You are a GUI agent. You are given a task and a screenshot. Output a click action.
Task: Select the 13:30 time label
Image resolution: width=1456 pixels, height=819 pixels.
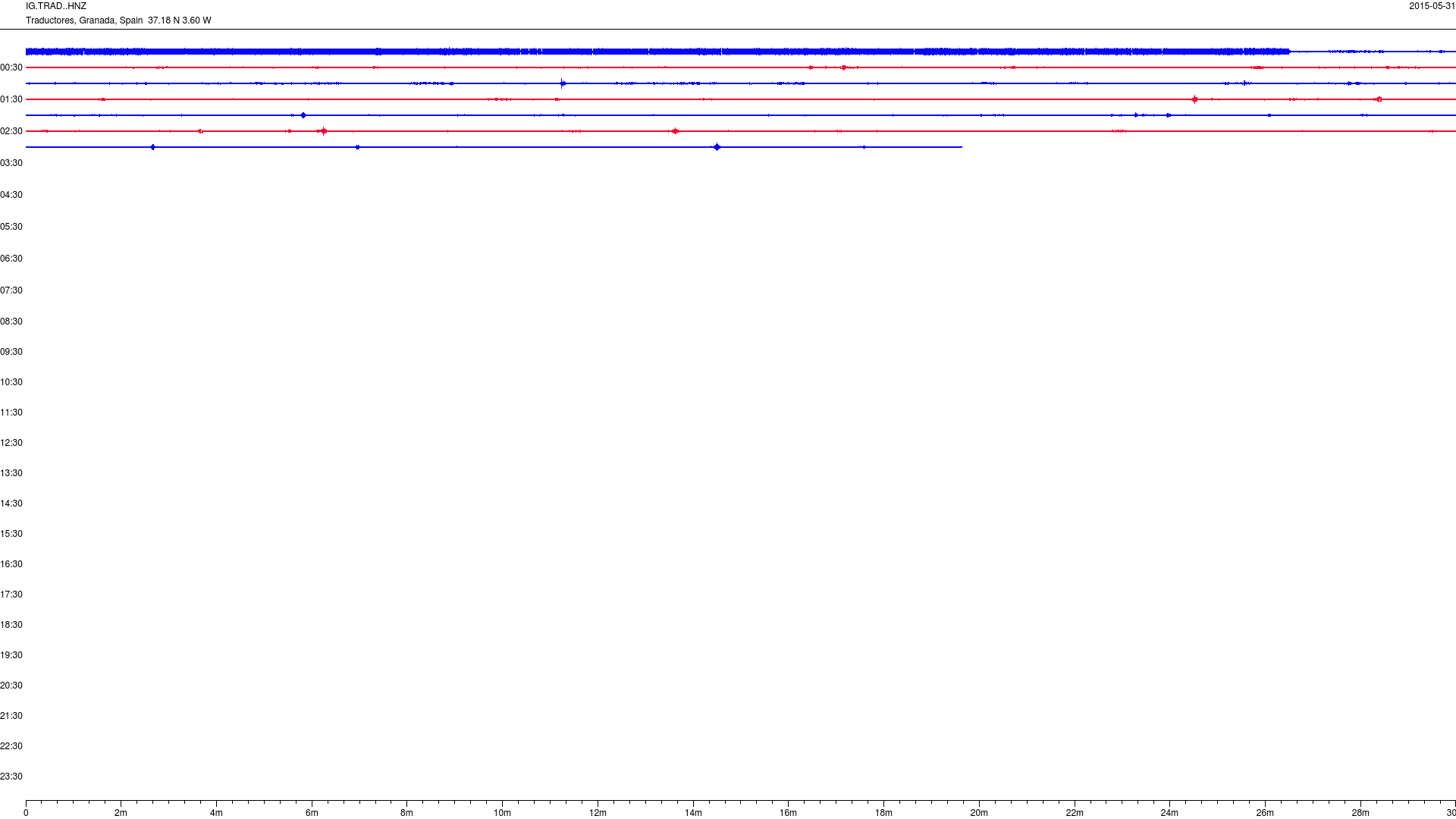tap(11, 473)
